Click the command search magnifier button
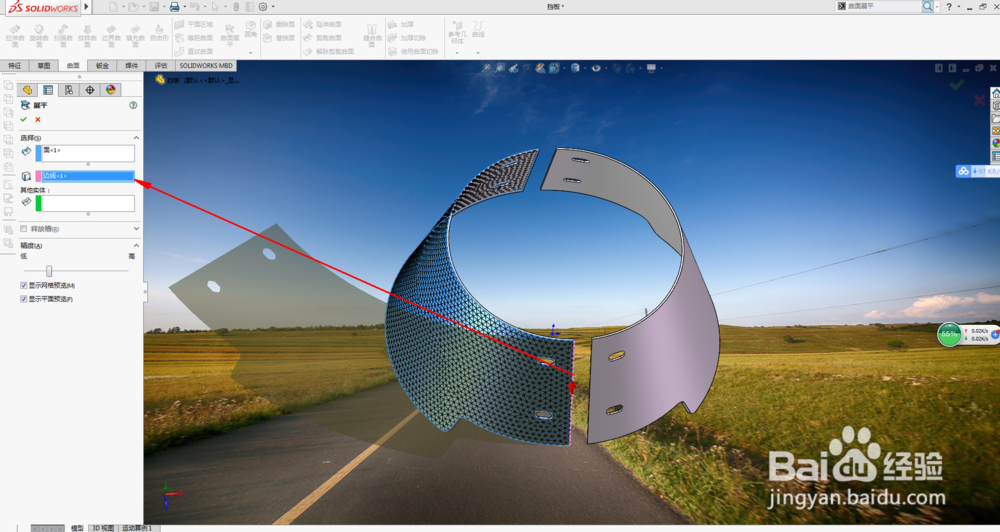The height and width of the screenshot is (532, 1000). [x=928, y=6]
